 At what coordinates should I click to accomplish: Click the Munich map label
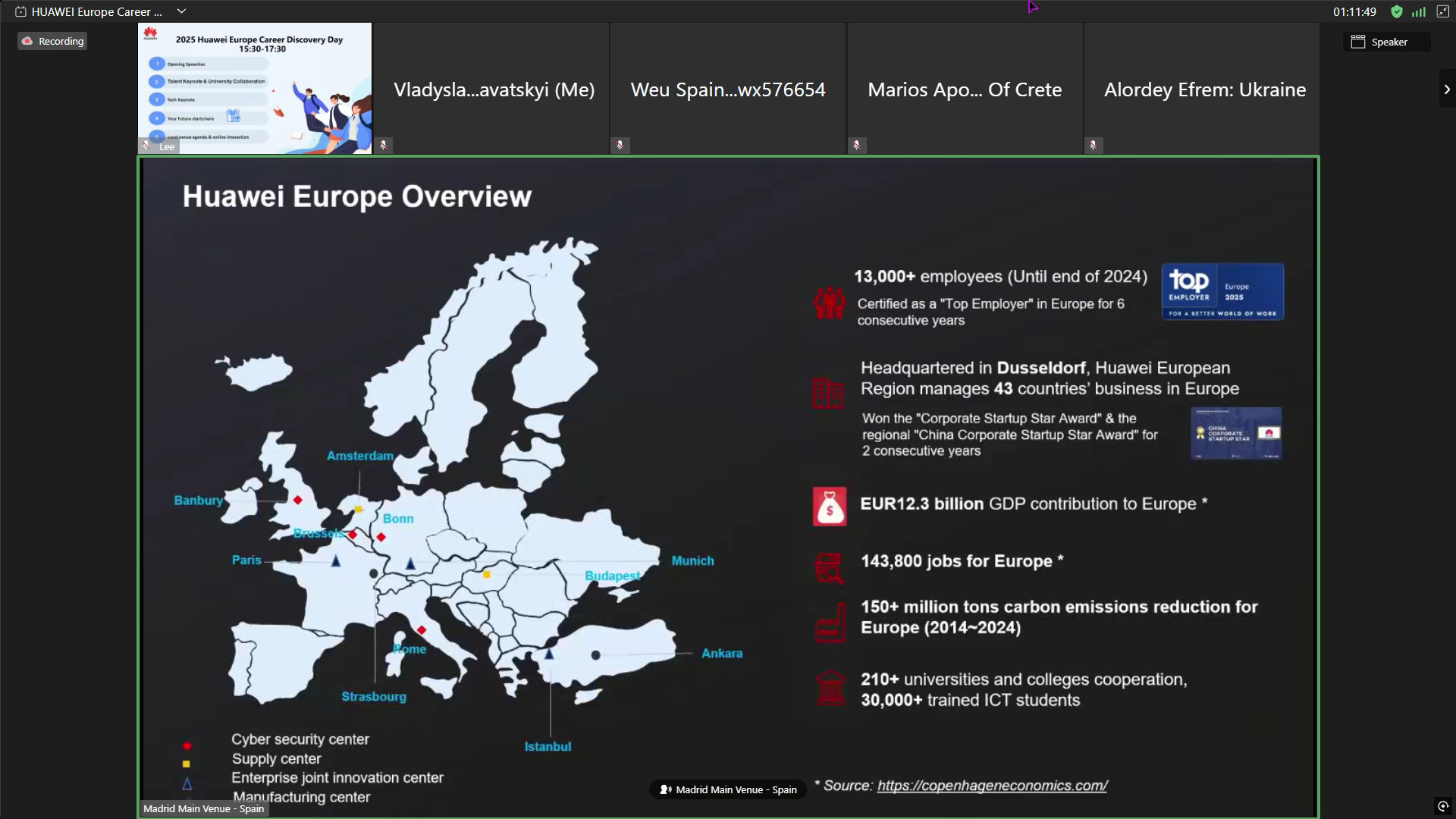pyautogui.click(x=692, y=561)
